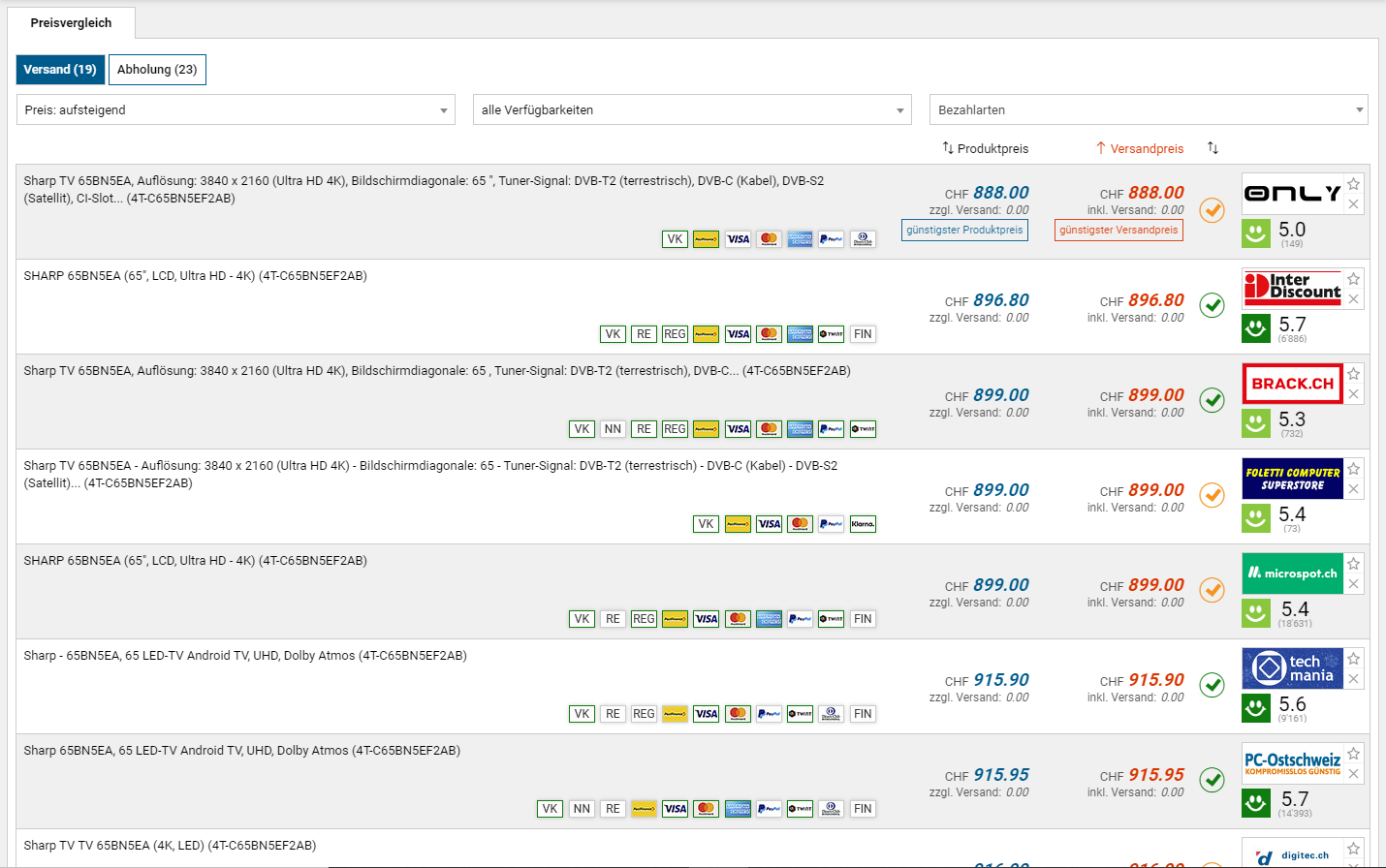The width and height of the screenshot is (1386, 868).
Task: Open the 'Preis: aufsteigend' sort dropdown
Action: 236,109
